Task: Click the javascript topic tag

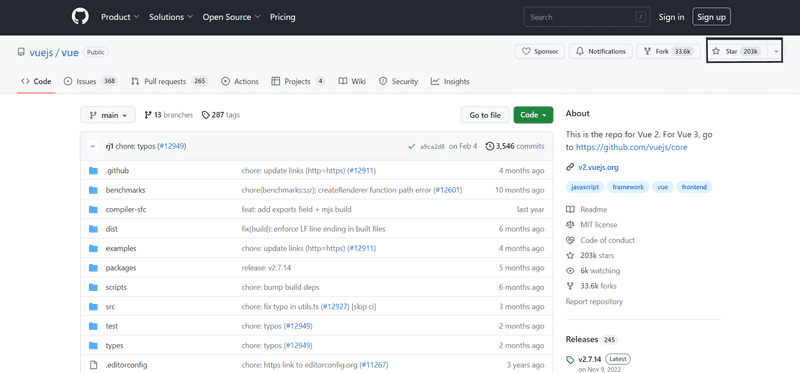Action: pos(585,187)
